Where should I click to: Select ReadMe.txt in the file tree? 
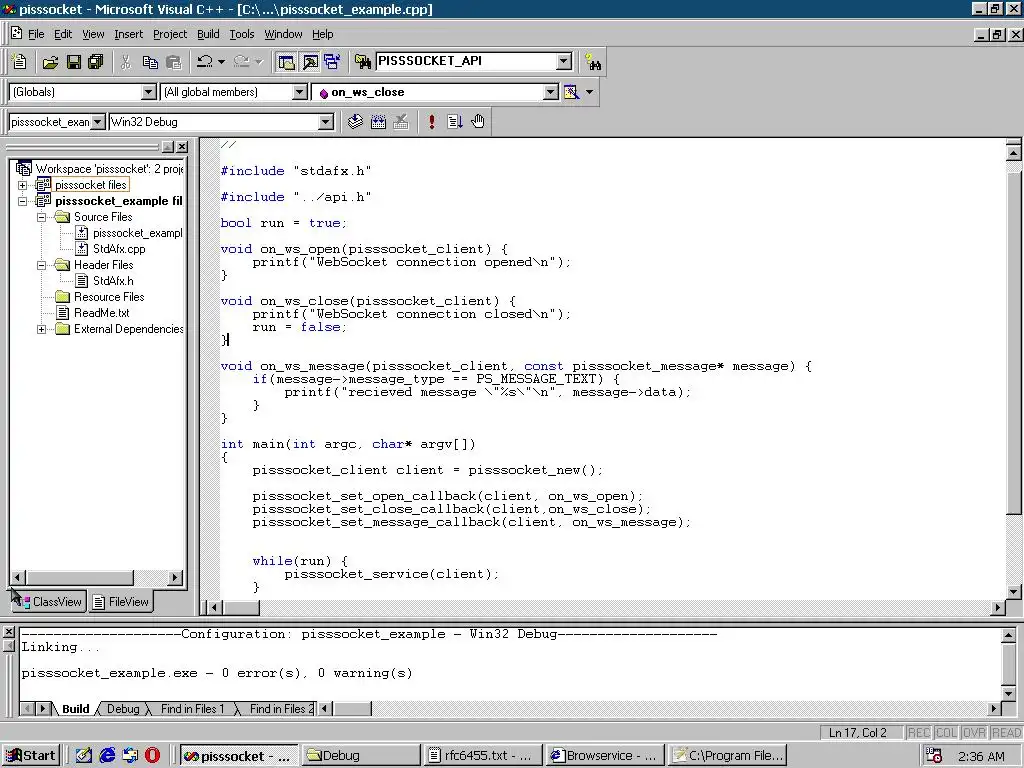click(x=101, y=313)
